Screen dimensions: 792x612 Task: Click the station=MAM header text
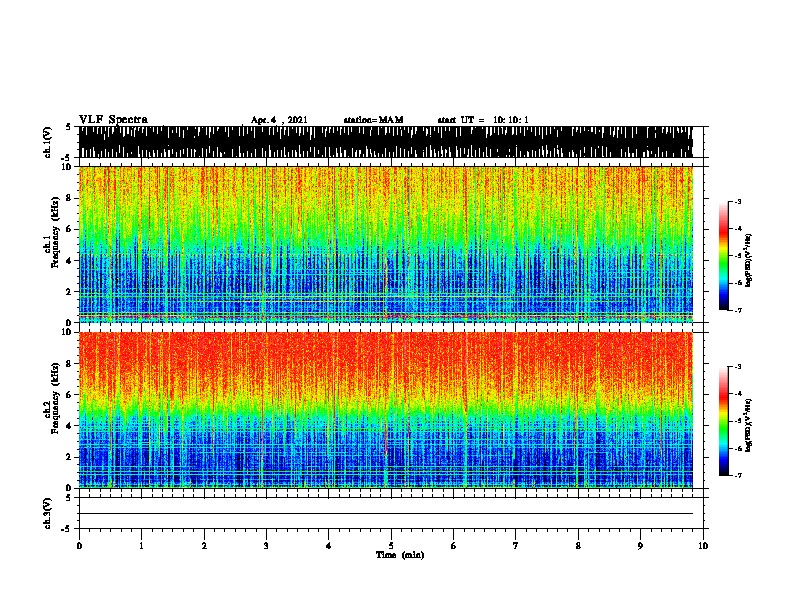[373, 120]
